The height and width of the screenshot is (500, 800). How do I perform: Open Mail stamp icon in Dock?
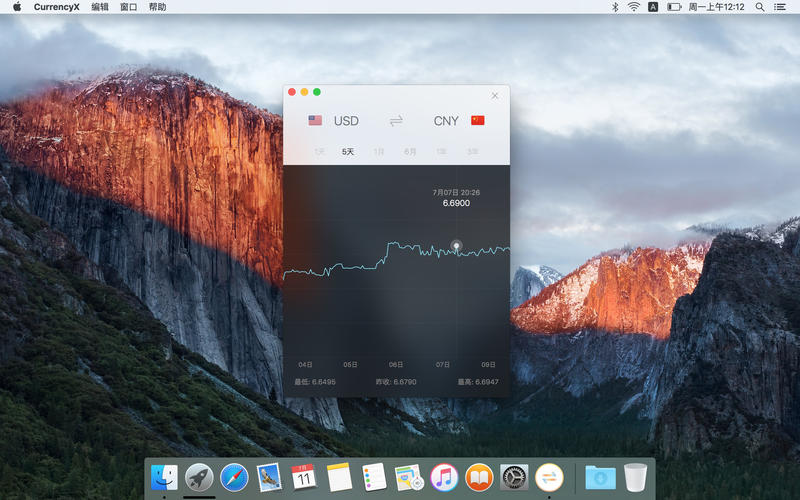point(269,477)
